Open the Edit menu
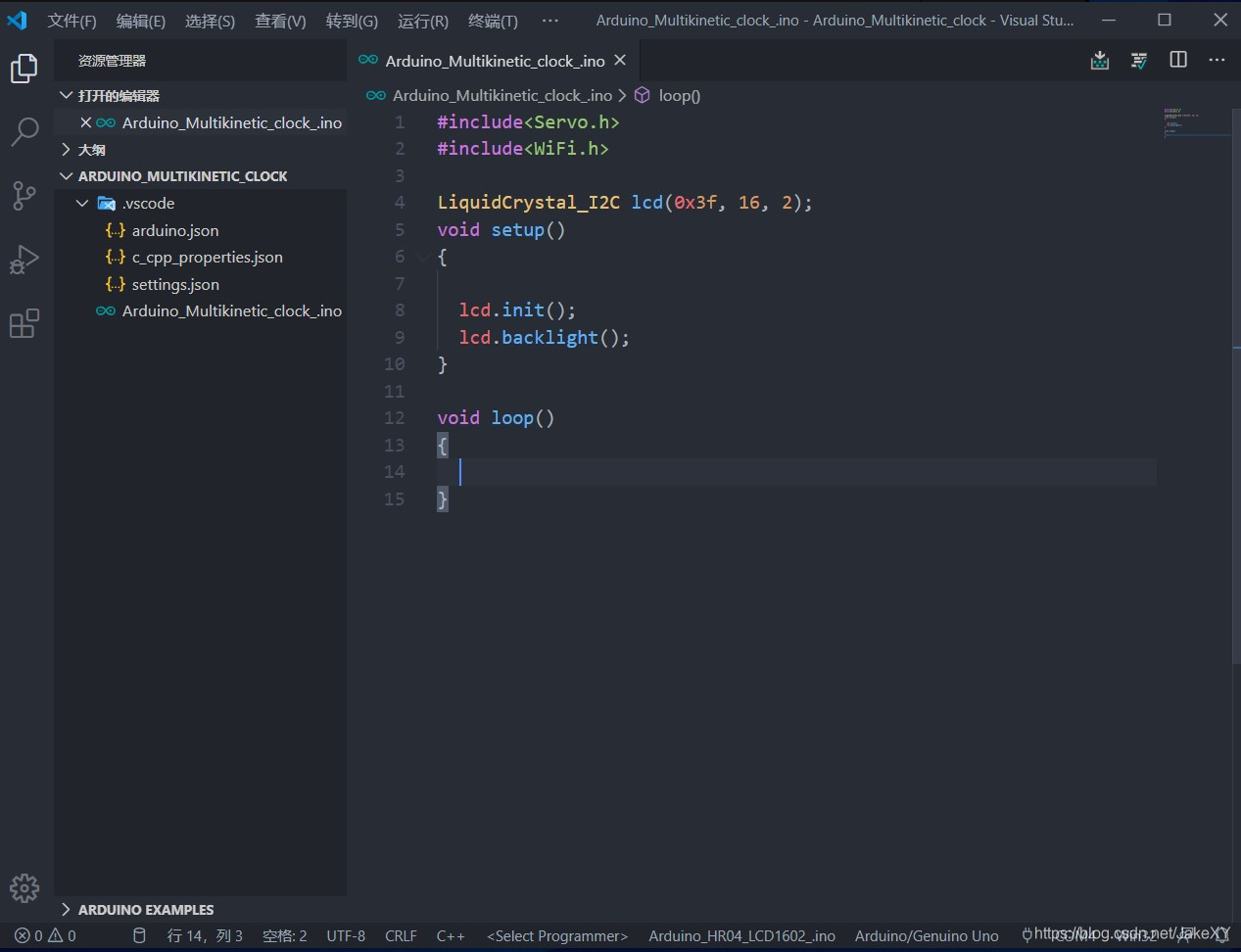The image size is (1241, 952). point(141,21)
